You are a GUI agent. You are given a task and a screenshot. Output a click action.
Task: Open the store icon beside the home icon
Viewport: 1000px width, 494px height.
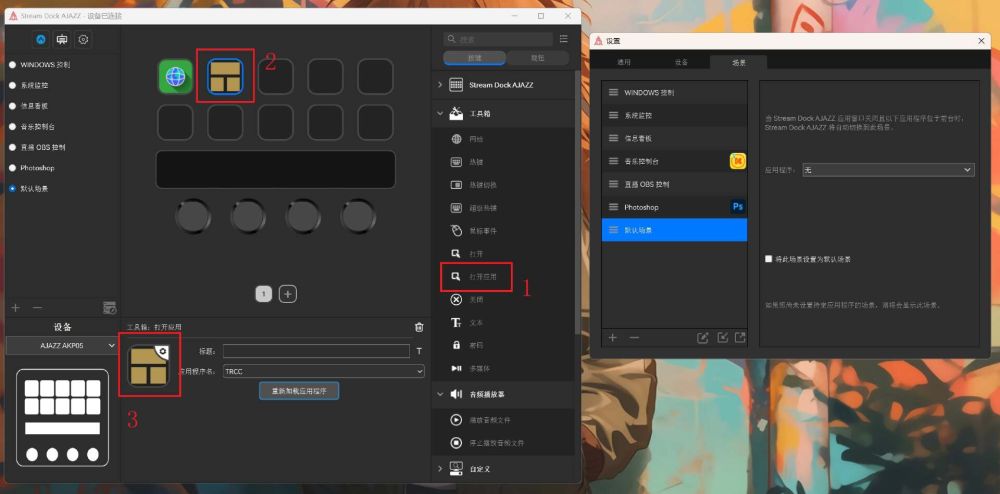[62, 40]
